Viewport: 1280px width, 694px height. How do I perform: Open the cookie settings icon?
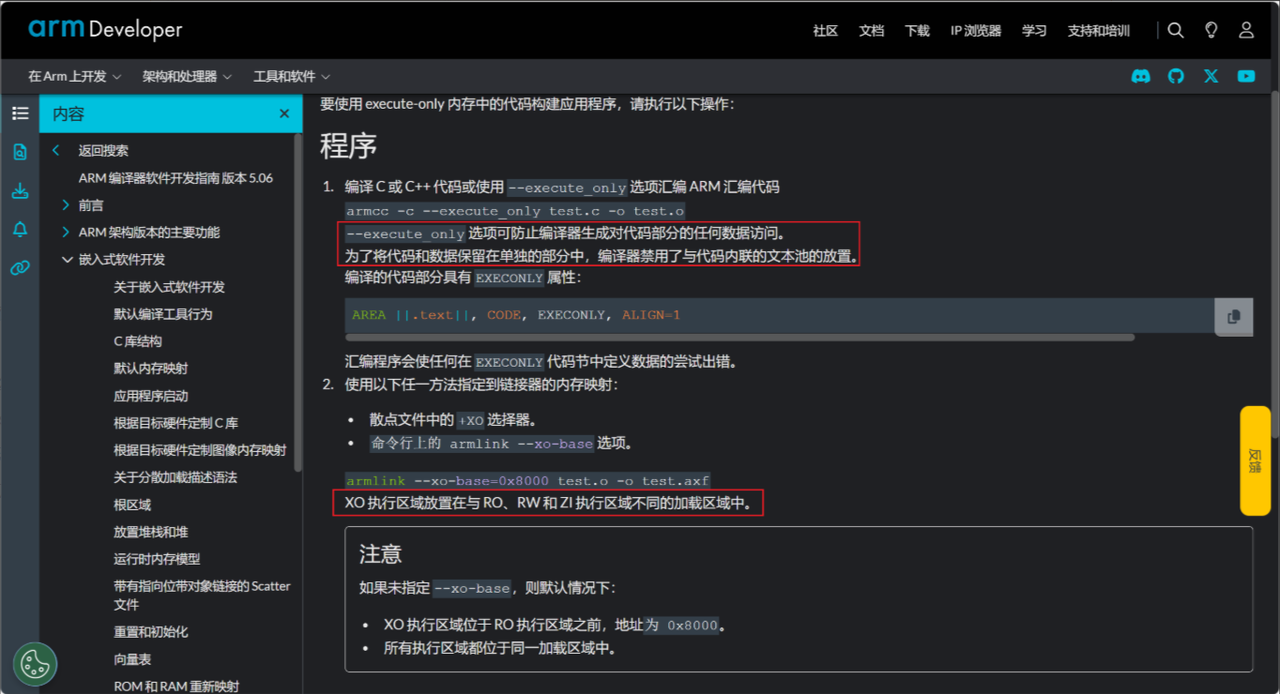pos(35,663)
